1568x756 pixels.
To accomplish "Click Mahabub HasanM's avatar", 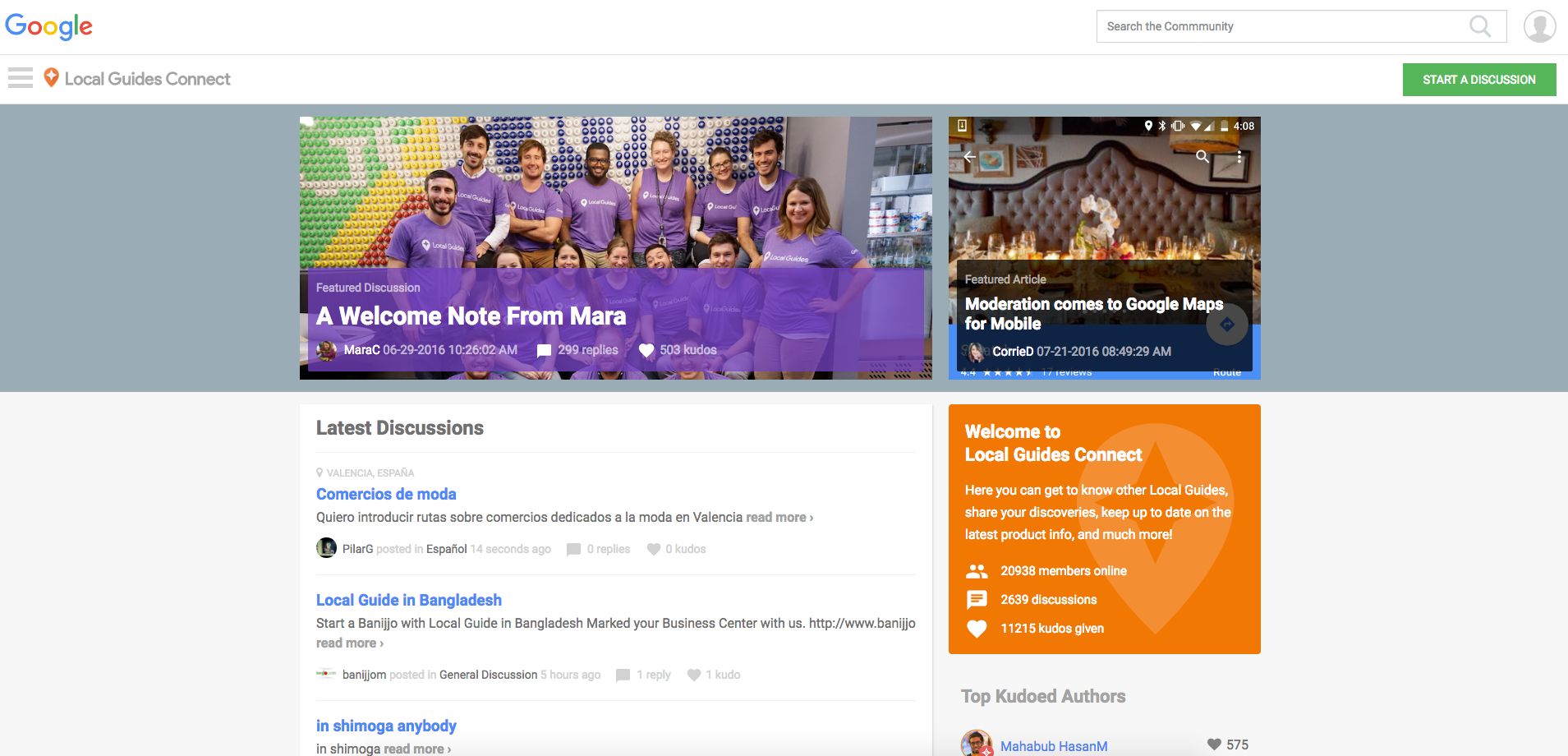I will coord(977,744).
